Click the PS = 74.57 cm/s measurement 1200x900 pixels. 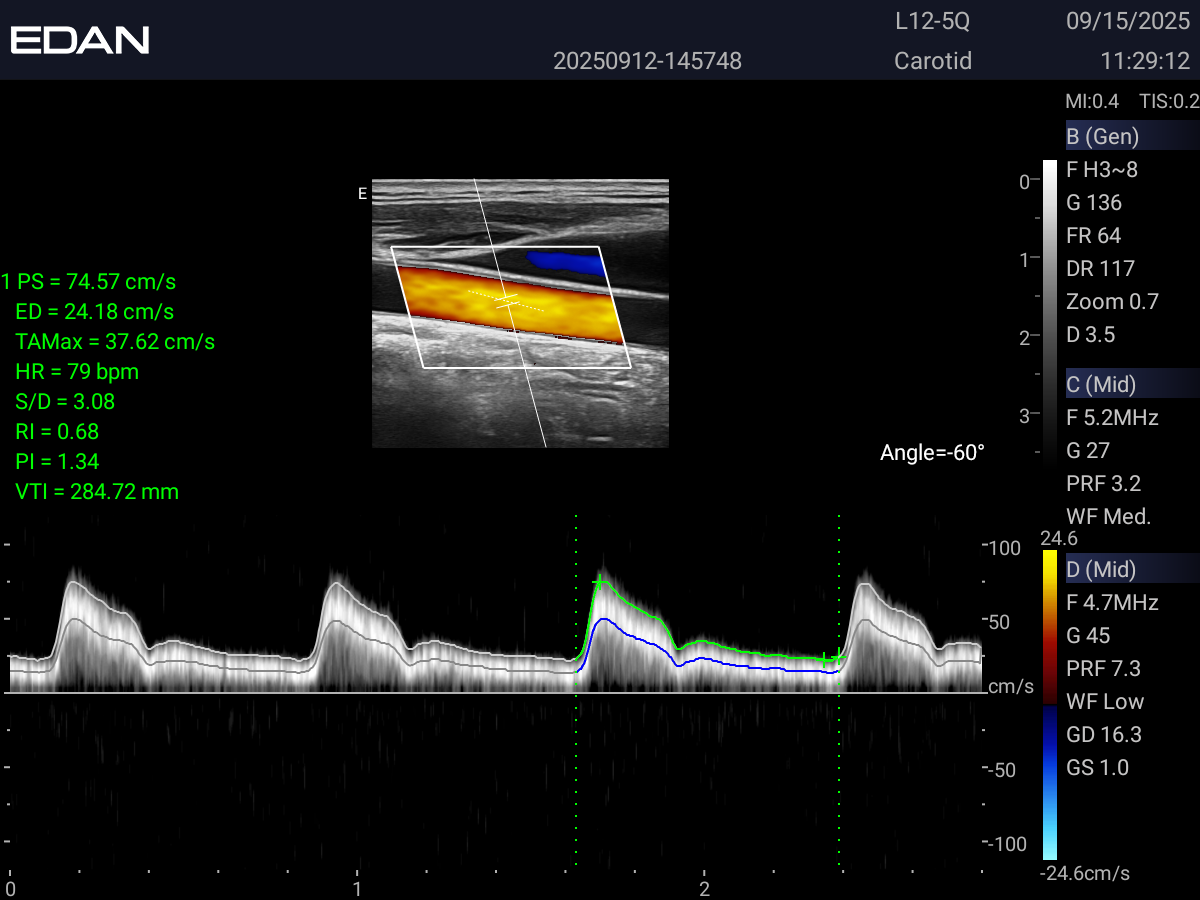coord(97,281)
